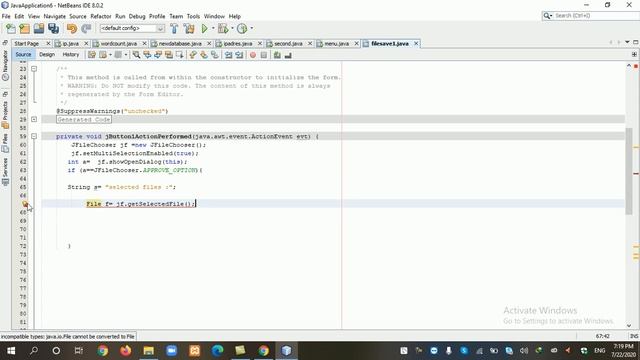Toggle Highlight Search icon in editor toolbar

pyautogui.click(x=169, y=55)
